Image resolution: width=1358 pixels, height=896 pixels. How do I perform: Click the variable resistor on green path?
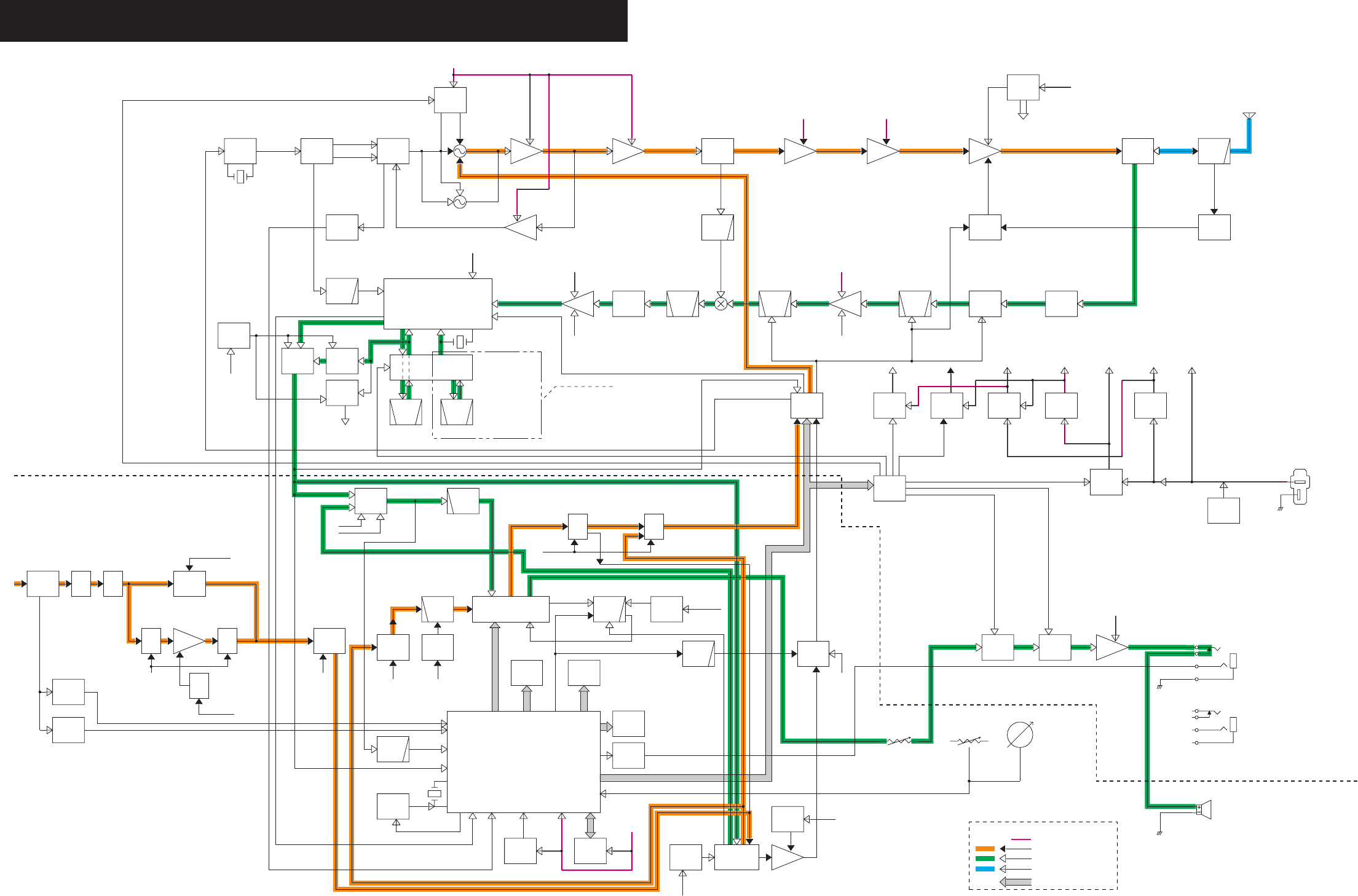tap(899, 741)
